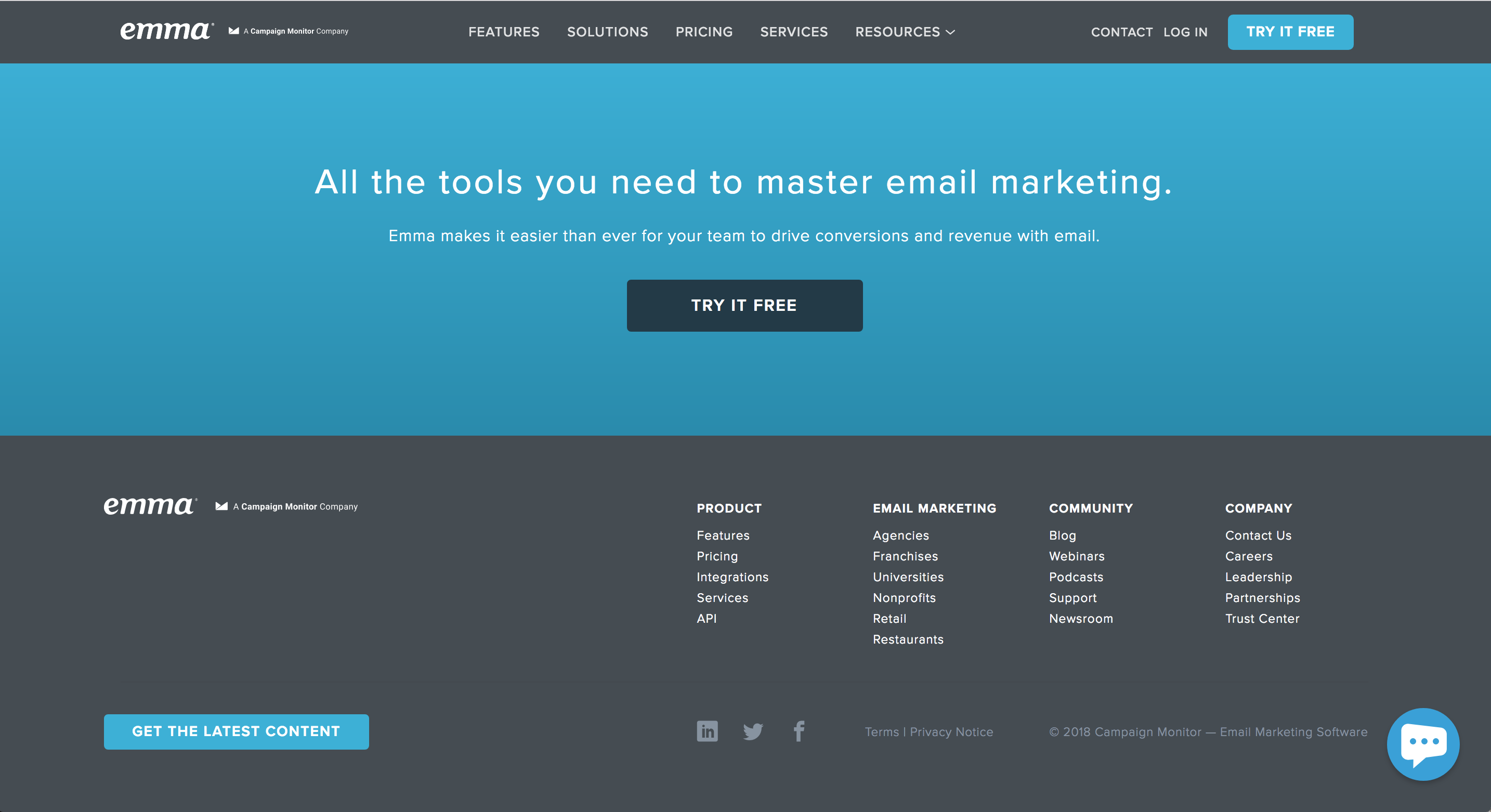1491x812 pixels.
Task: Go to Solutions in top navigation
Action: 607,32
